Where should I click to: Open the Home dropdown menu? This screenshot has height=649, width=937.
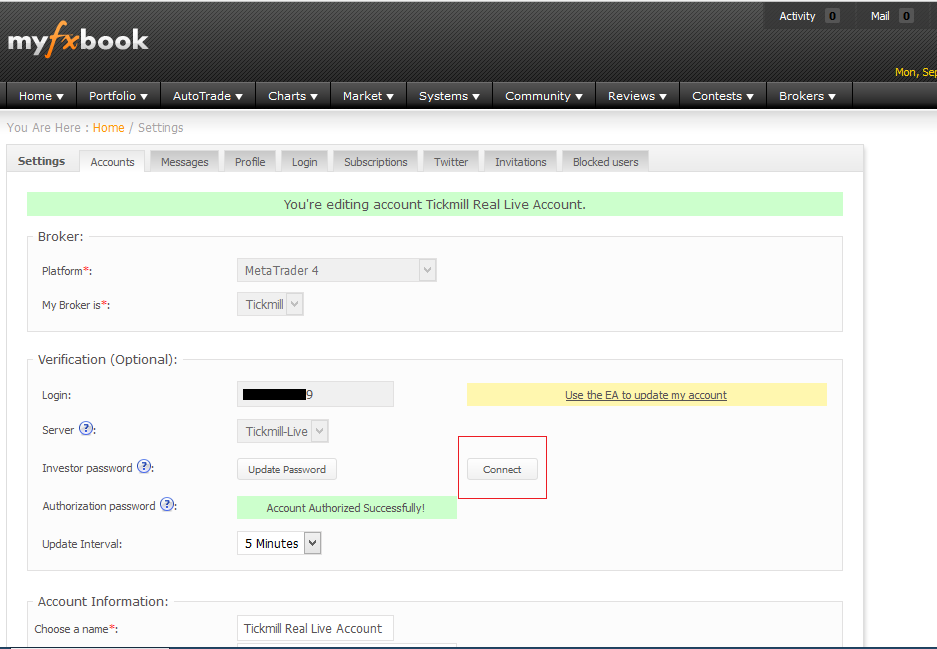point(41,96)
